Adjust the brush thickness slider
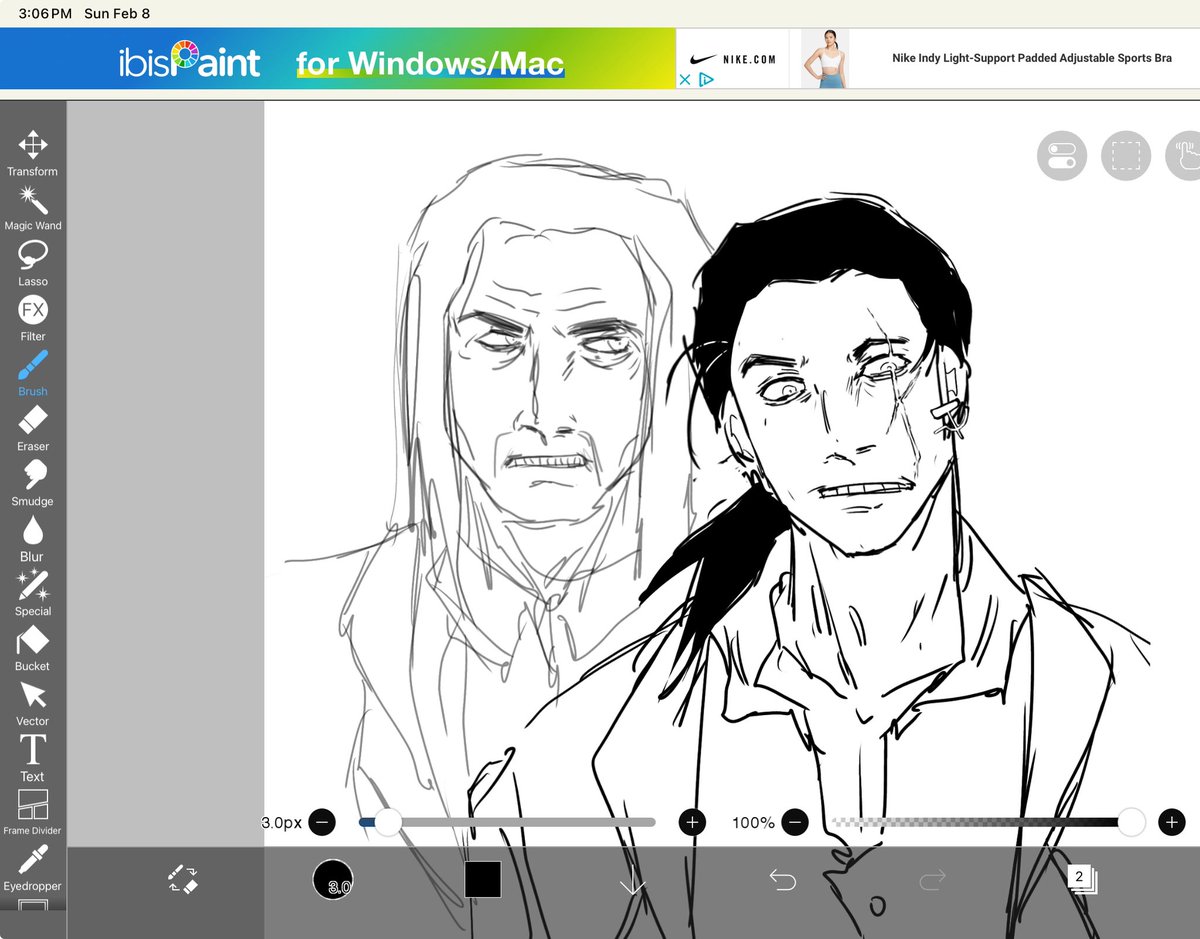The height and width of the screenshot is (939, 1200). coord(507,822)
